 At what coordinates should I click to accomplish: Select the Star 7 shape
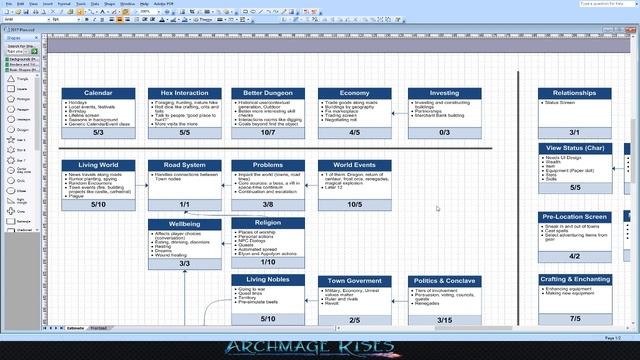[x=11, y=160]
